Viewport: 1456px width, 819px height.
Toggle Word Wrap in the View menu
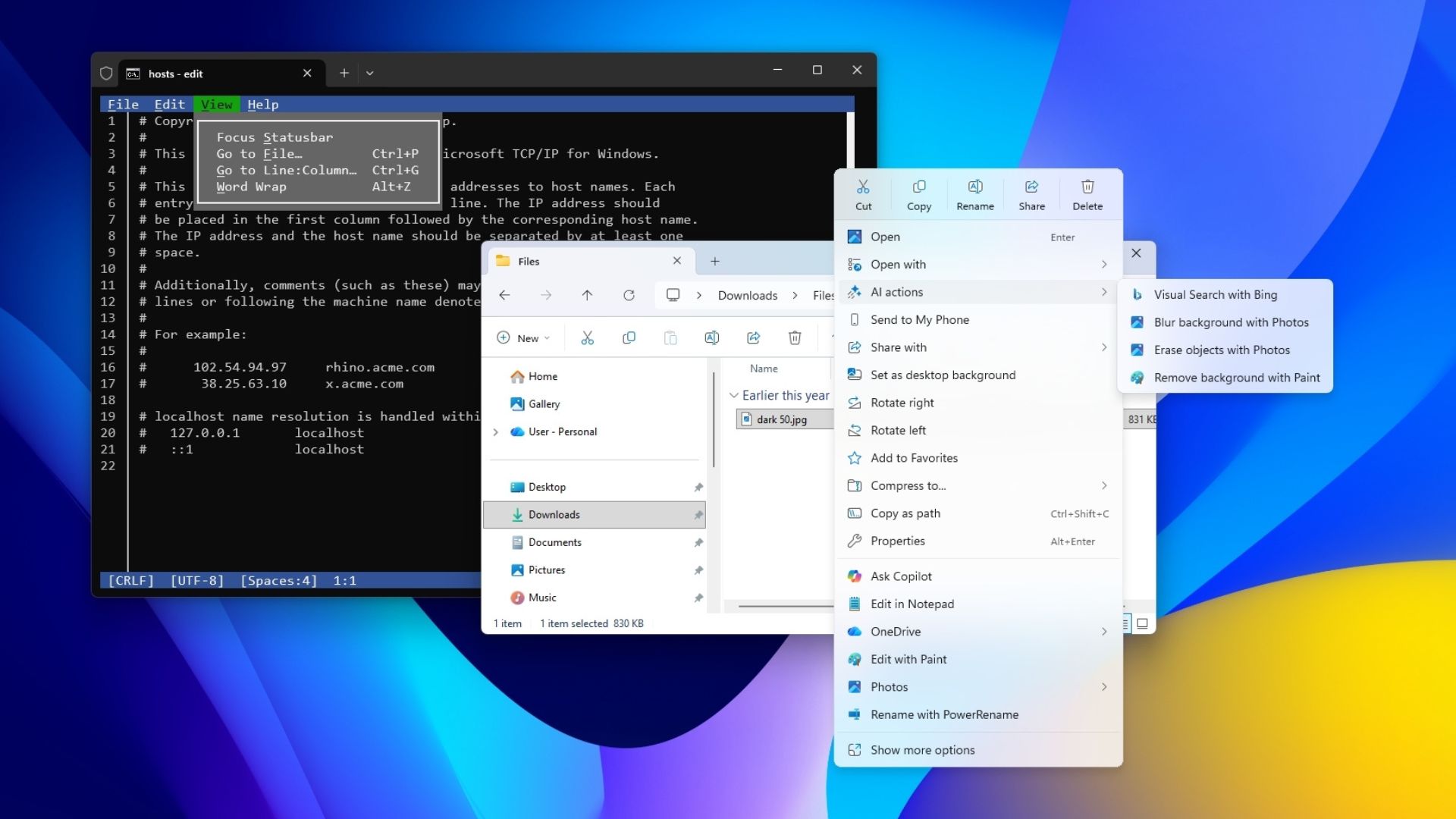click(x=251, y=187)
